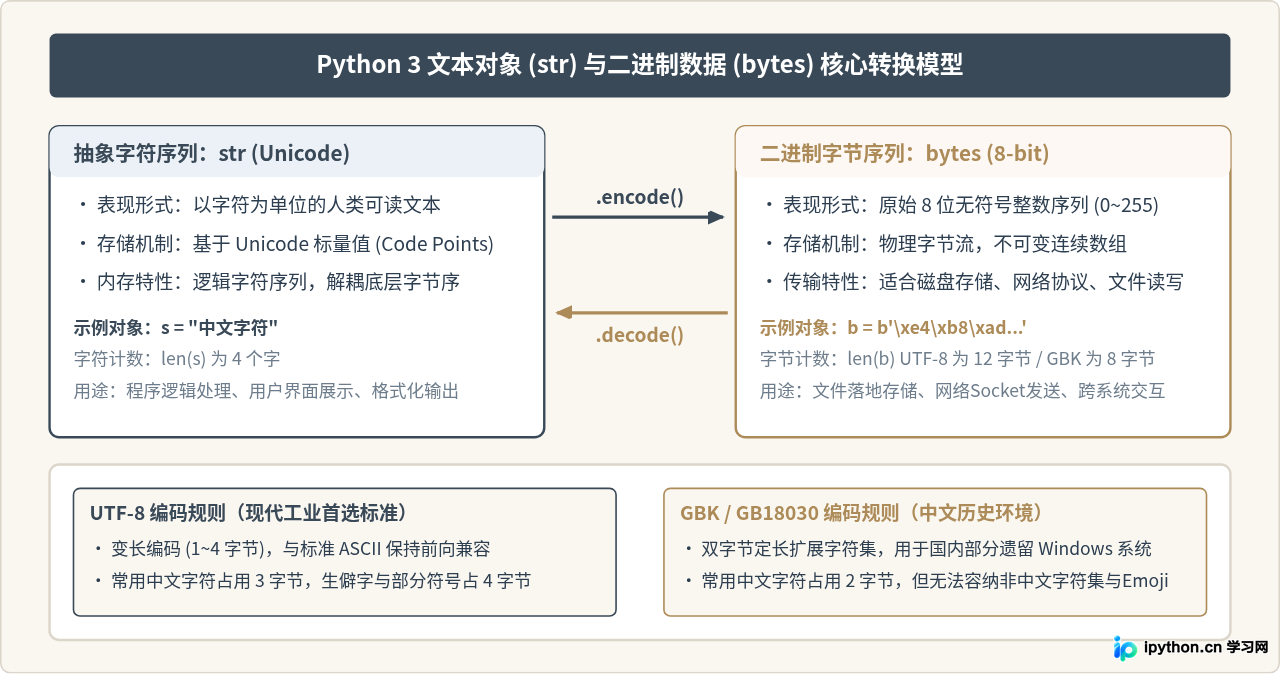This screenshot has width=1280, height=674.
Task: Select the text '示例对象：s = "中文字符"'
Action: [x=176, y=328]
